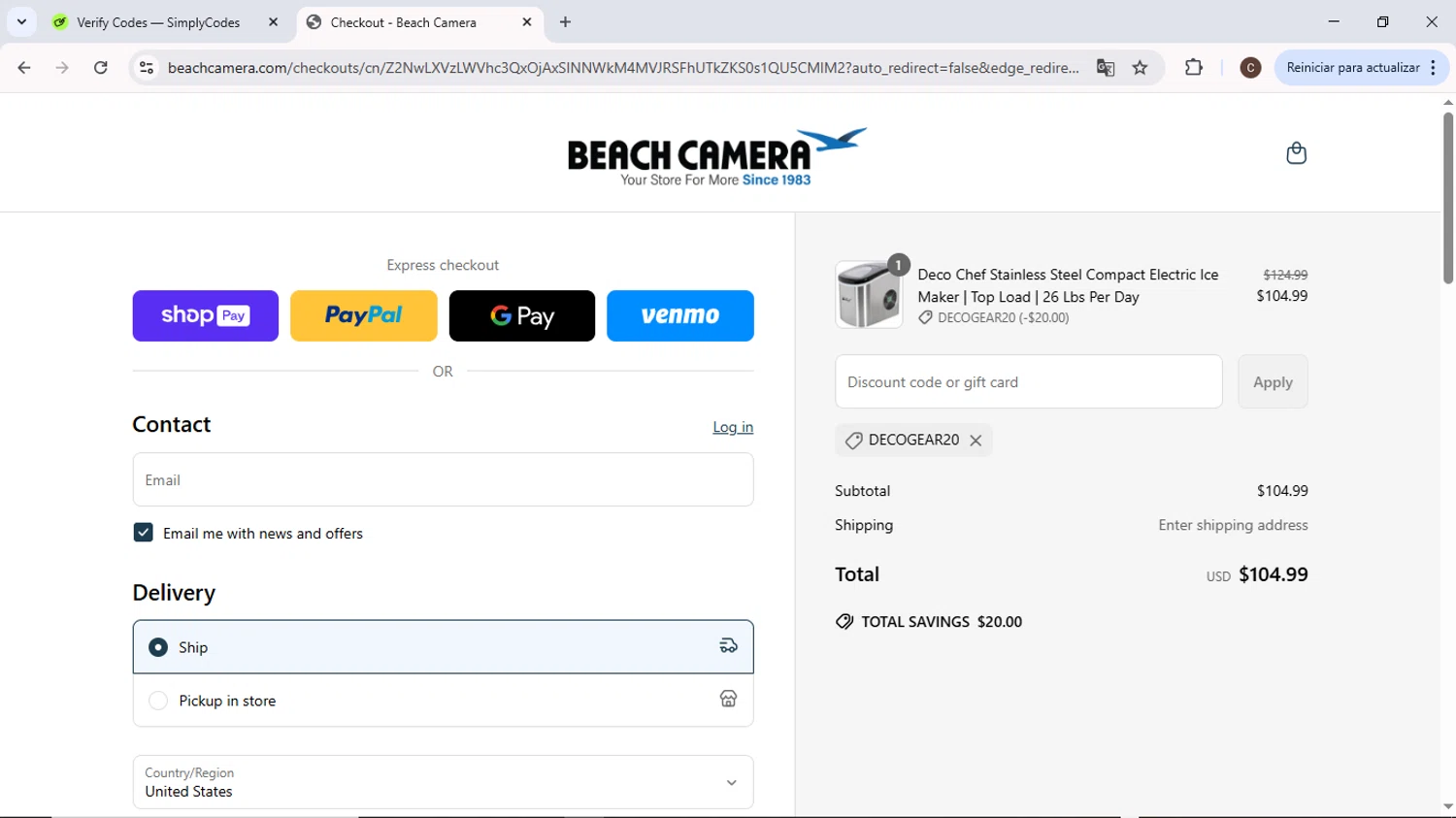Open the translate page icon

tap(1106, 68)
